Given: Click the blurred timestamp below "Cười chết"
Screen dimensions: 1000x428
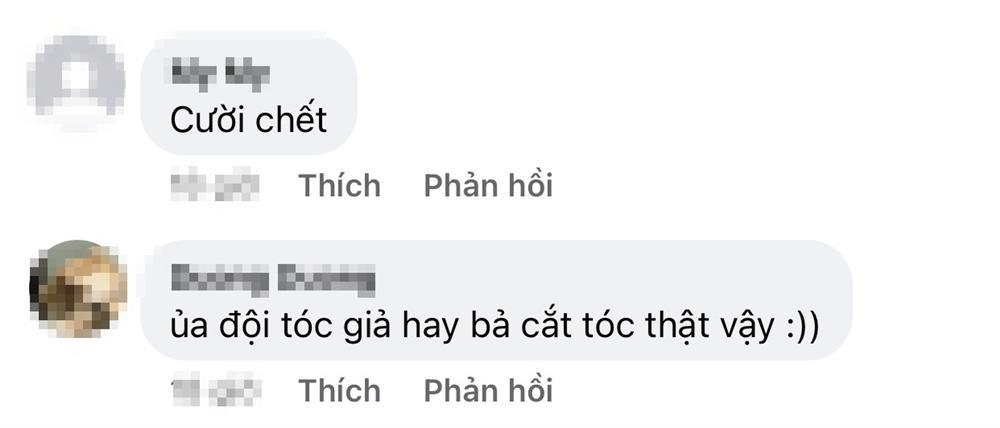Looking at the screenshot, I should 216,186.
